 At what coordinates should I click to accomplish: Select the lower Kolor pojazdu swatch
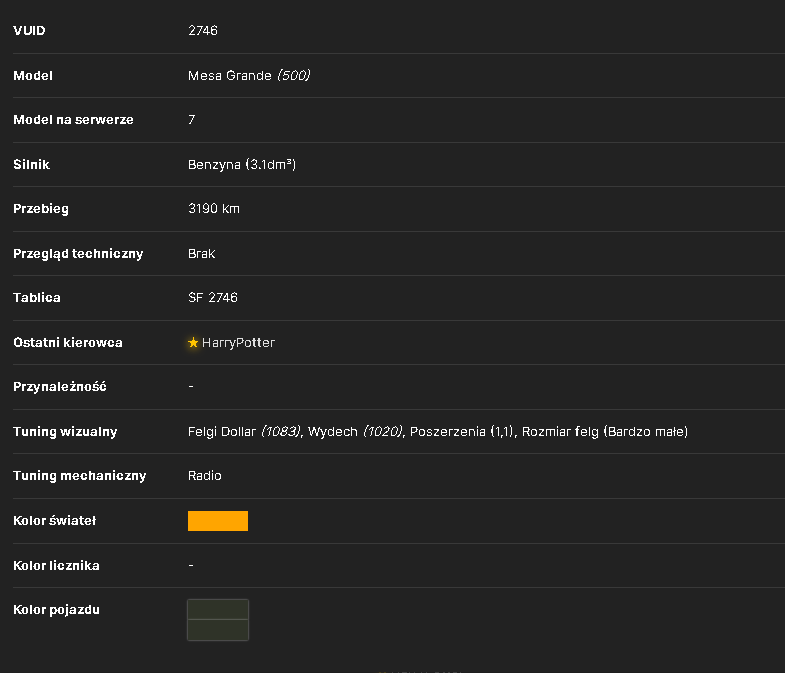(218, 630)
